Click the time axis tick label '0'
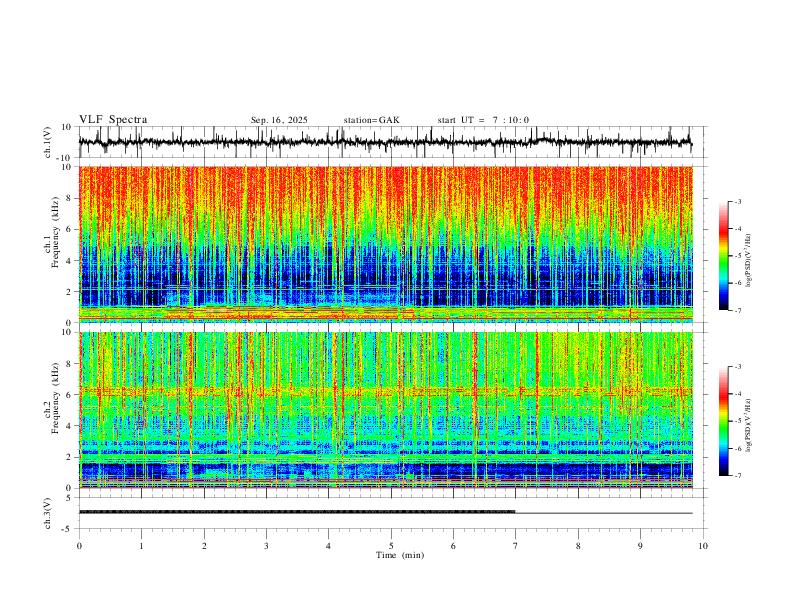This screenshot has height=612, width=792. pyautogui.click(x=79, y=546)
